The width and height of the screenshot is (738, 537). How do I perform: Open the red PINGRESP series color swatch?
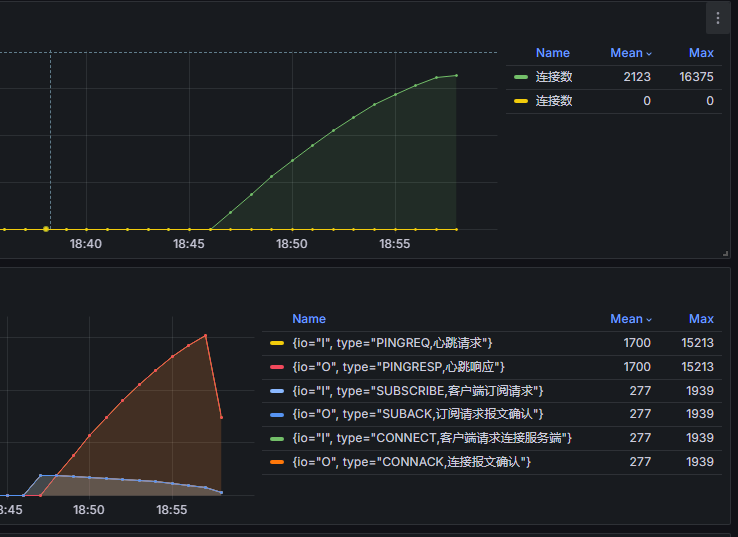(277, 367)
